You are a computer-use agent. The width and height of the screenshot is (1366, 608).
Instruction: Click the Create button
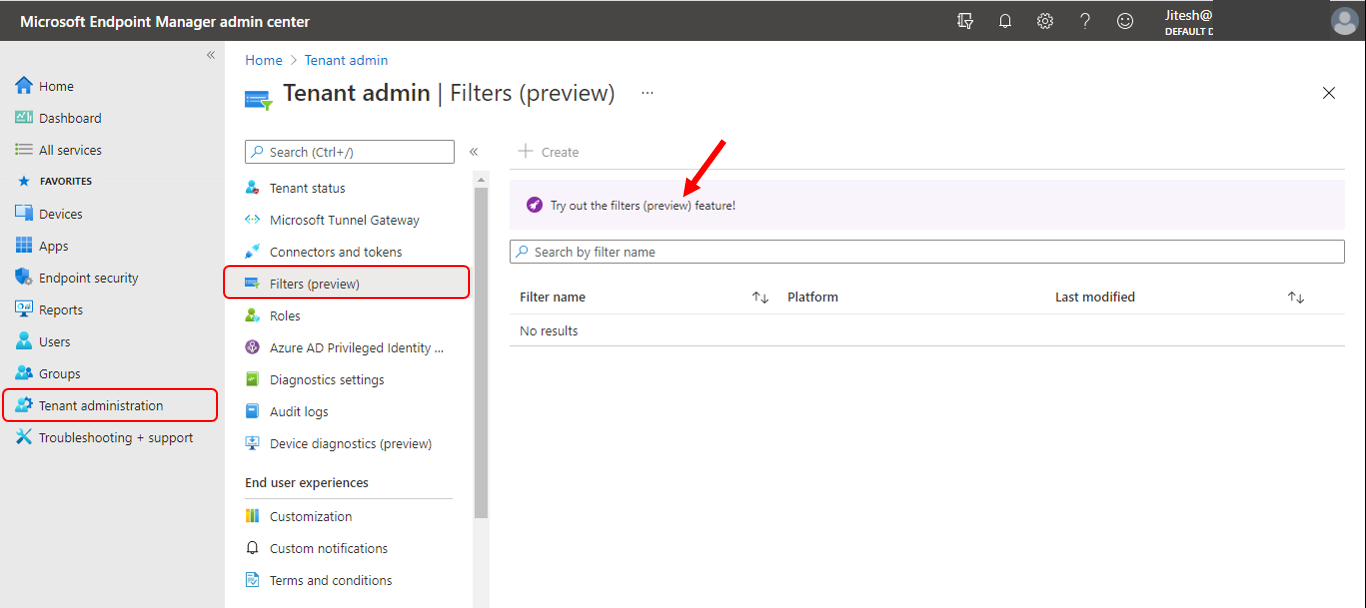coord(549,152)
